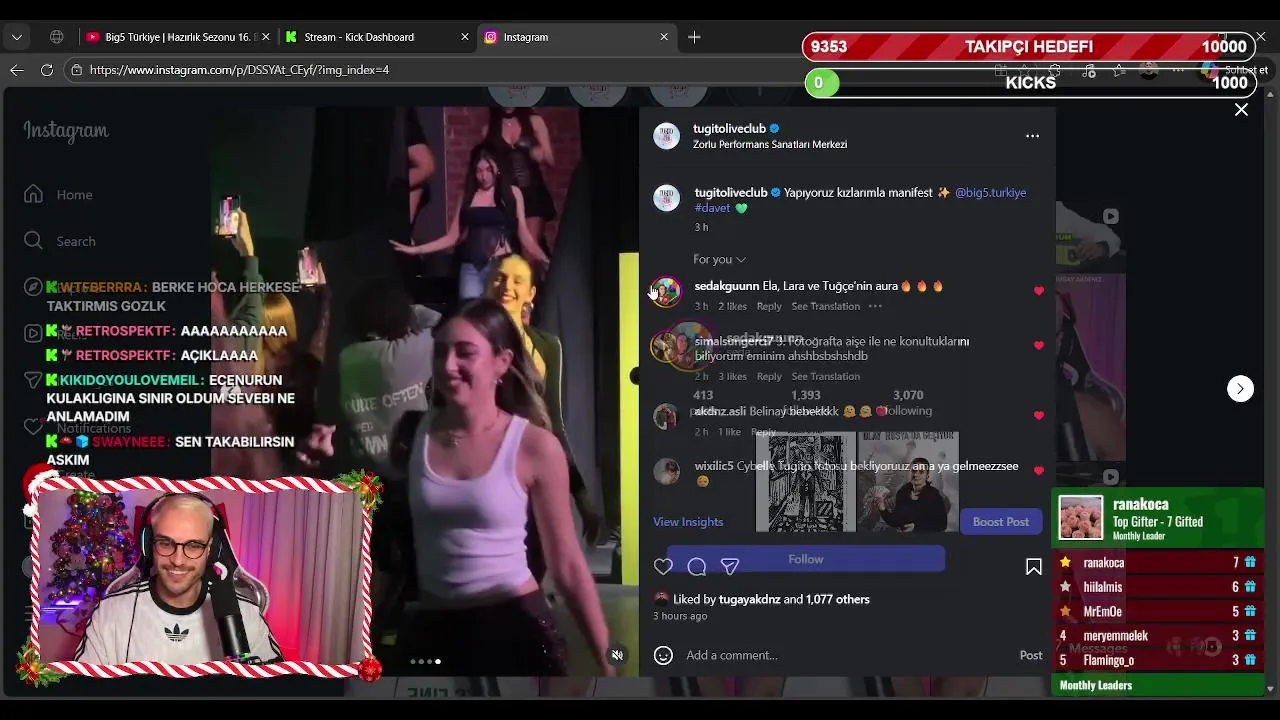Click the comment bubble icon under post
The height and width of the screenshot is (720, 1280).
click(x=697, y=567)
